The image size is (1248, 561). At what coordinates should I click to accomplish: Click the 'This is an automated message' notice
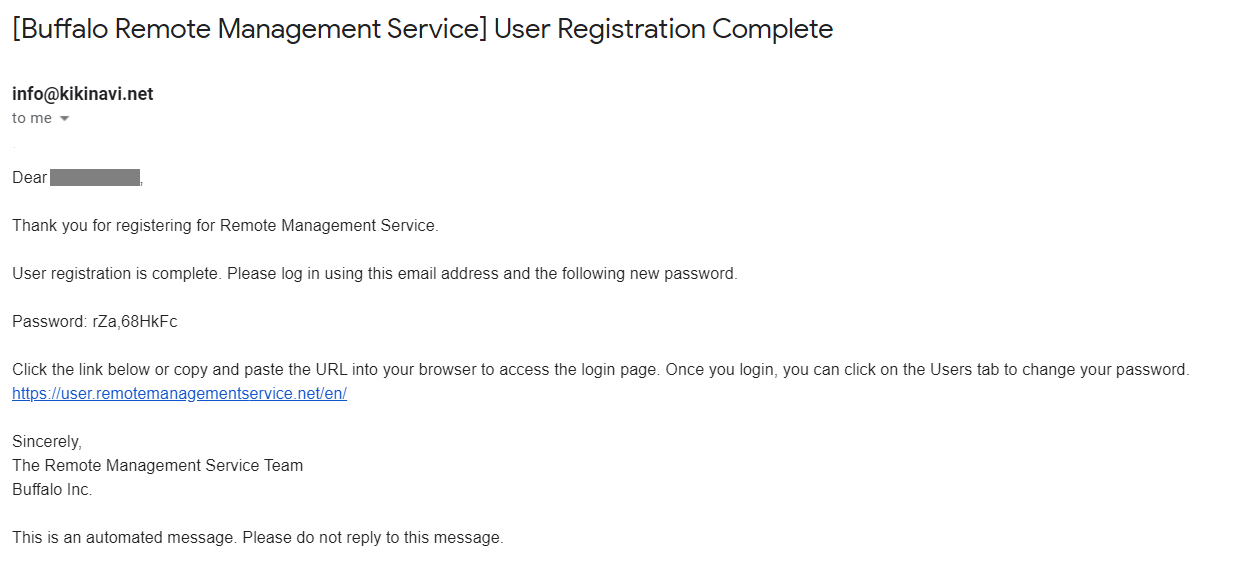point(257,538)
